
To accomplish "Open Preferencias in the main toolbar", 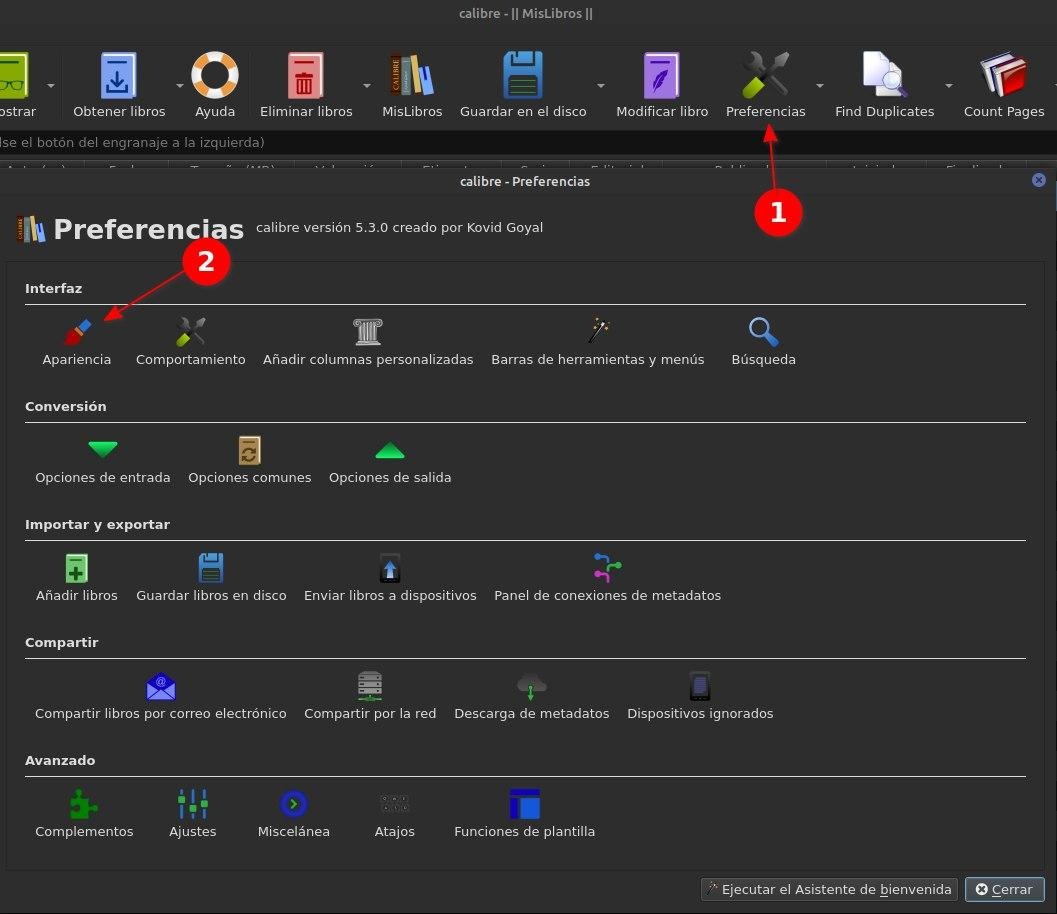I will point(765,85).
